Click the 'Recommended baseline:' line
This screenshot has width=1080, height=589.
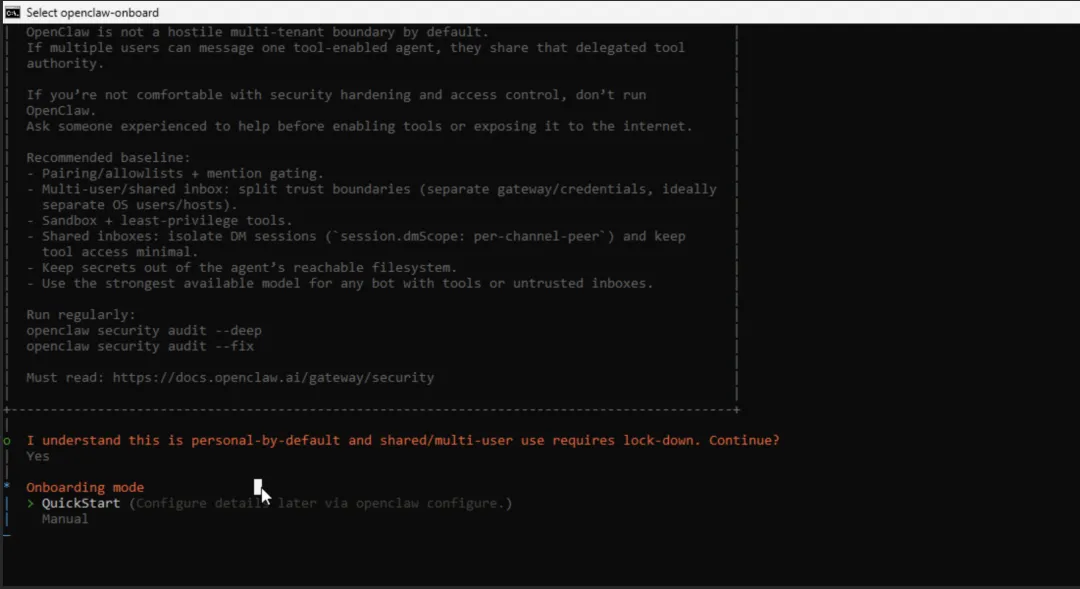point(108,157)
